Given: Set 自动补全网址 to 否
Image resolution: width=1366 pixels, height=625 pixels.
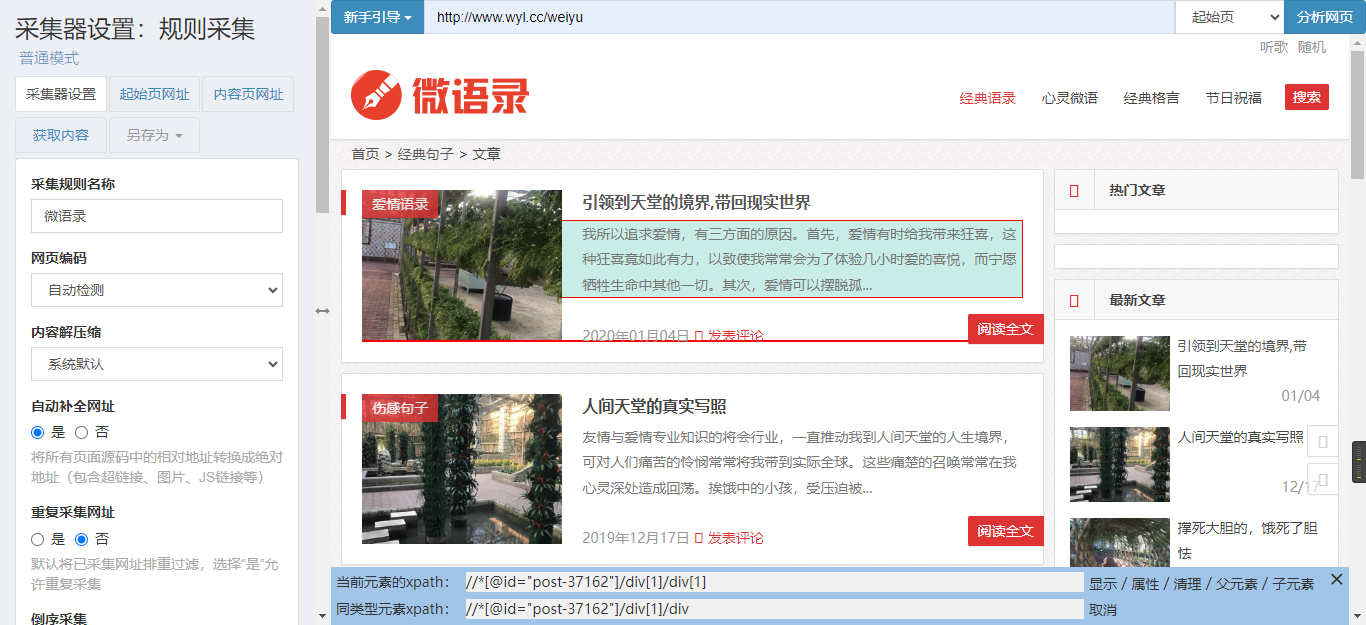Looking at the screenshot, I should click(x=82, y=433).
